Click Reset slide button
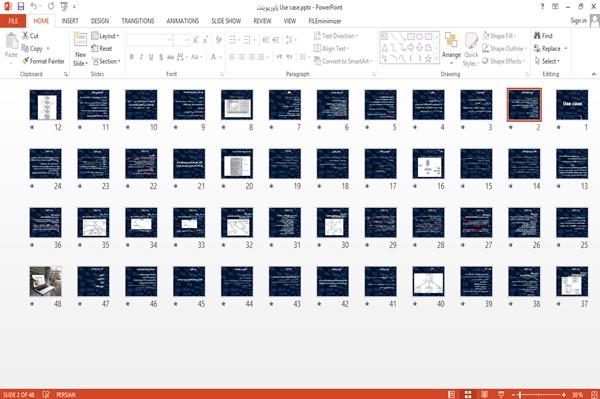600x399 pixels. click(x=102, y=48)
